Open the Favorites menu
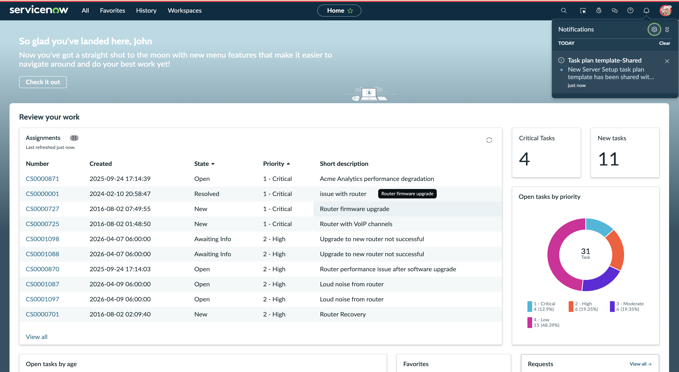Viewport: 679px width, 372px height. 112,10
